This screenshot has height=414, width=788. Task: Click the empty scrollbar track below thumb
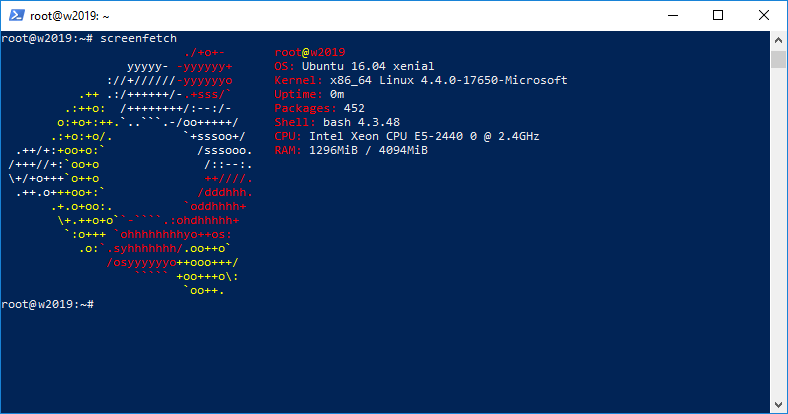coord(778,231)
